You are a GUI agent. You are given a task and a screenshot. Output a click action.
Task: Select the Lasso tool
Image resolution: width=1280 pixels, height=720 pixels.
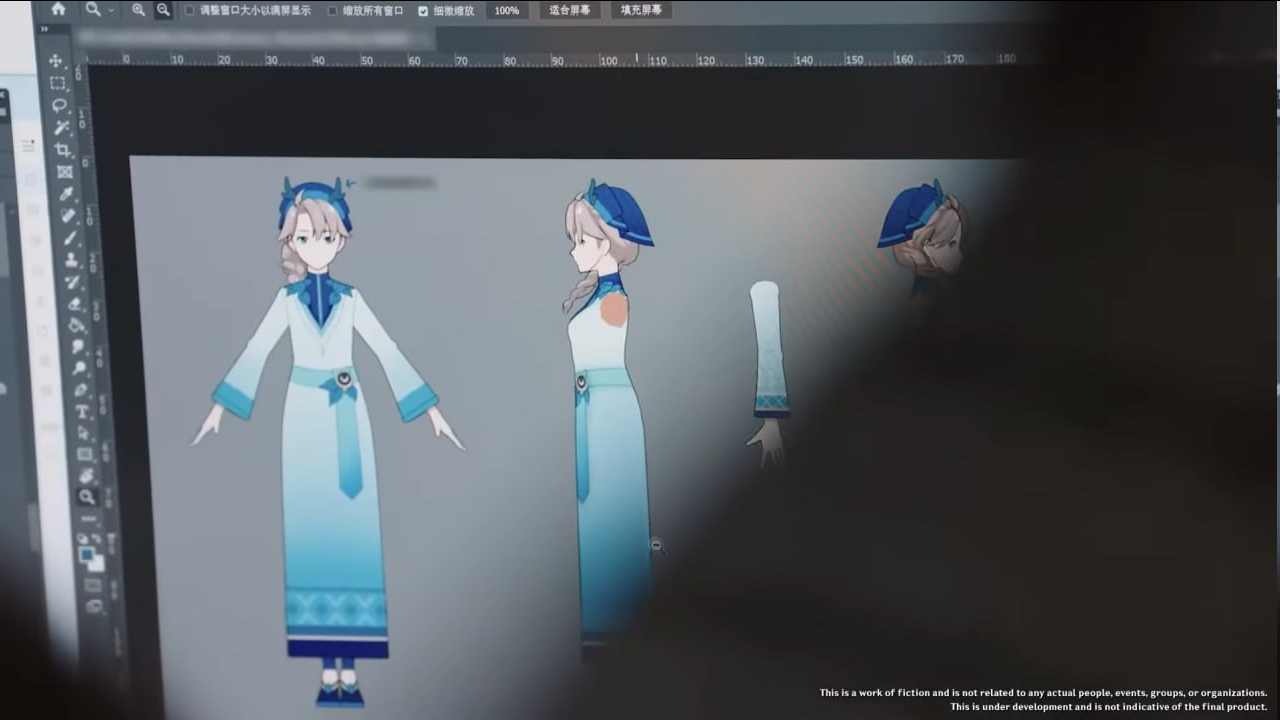(x=59, y=105)
